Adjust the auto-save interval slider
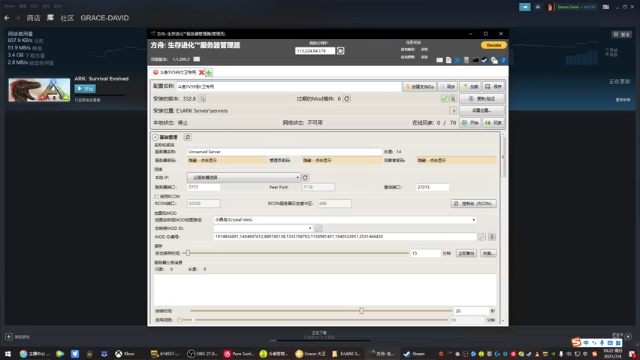640x360 pixels. click(x=188, y=253)
